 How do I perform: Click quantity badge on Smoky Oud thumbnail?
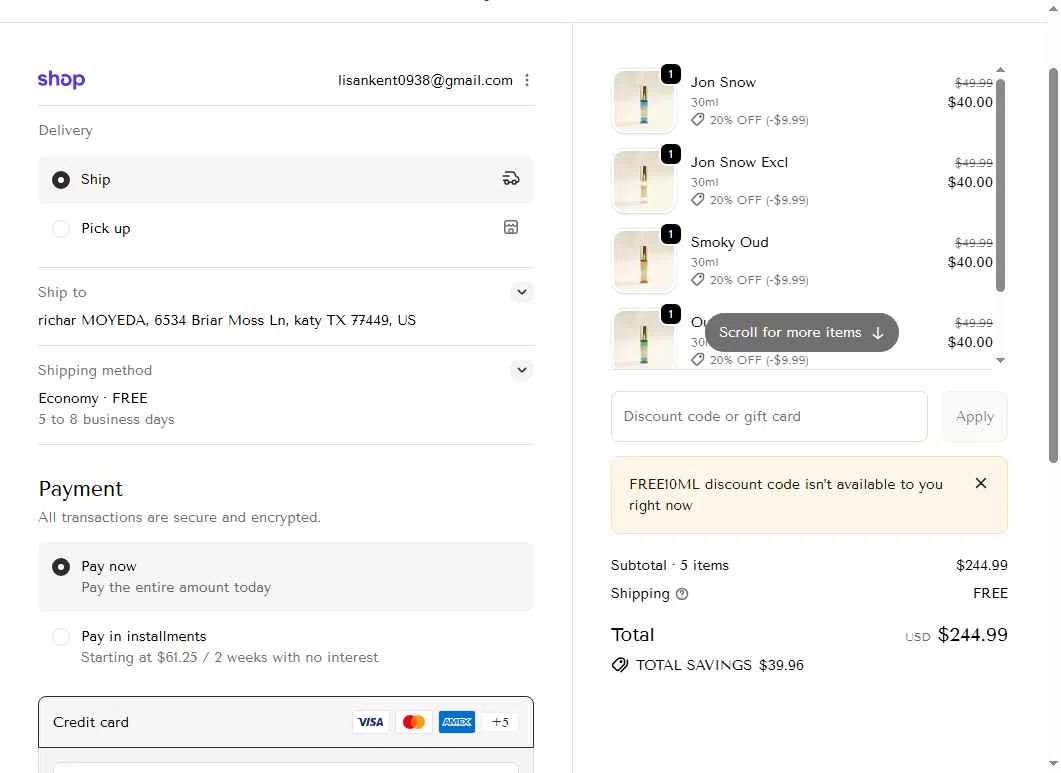(671, 234)
